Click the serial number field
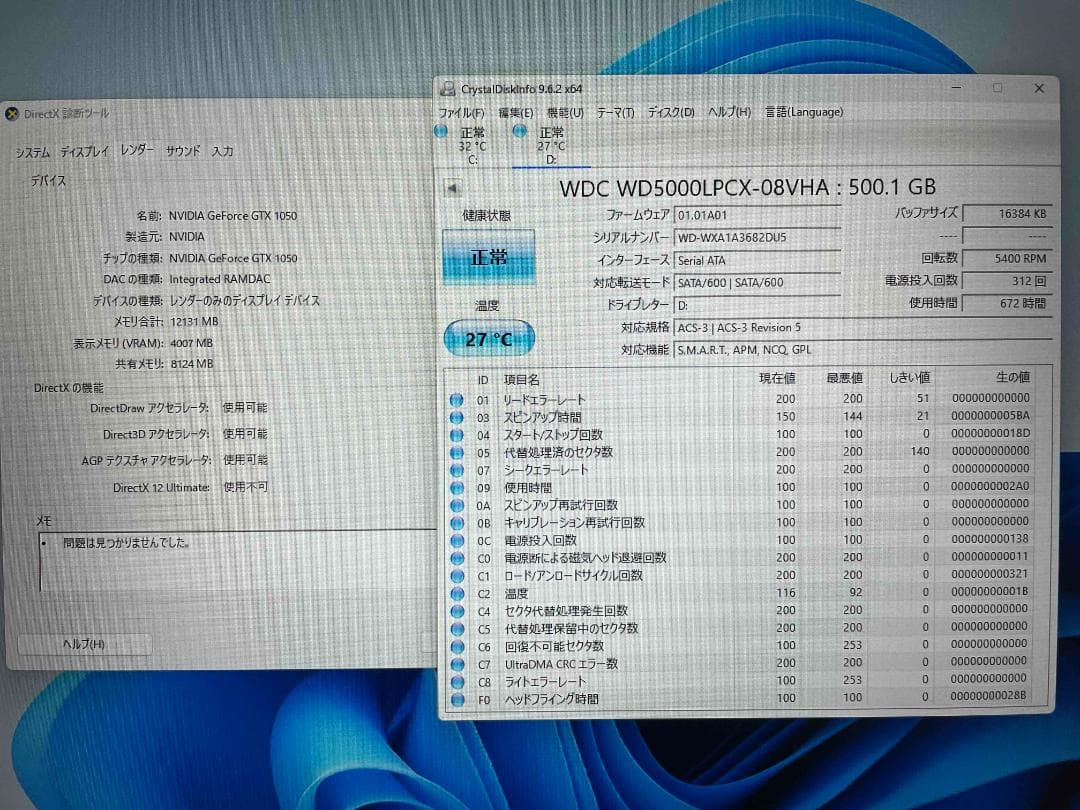This screenshot has width=1080, height=810. 757,238
